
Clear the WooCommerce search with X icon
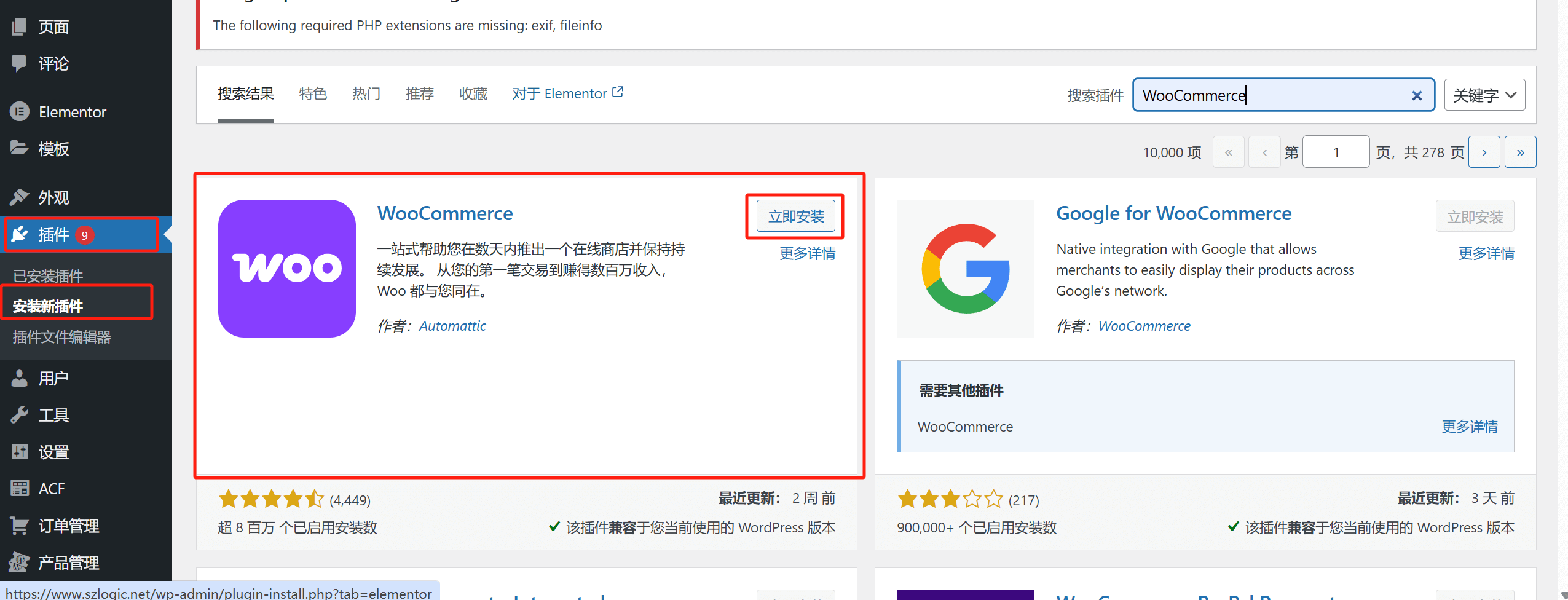[1417, 95]
